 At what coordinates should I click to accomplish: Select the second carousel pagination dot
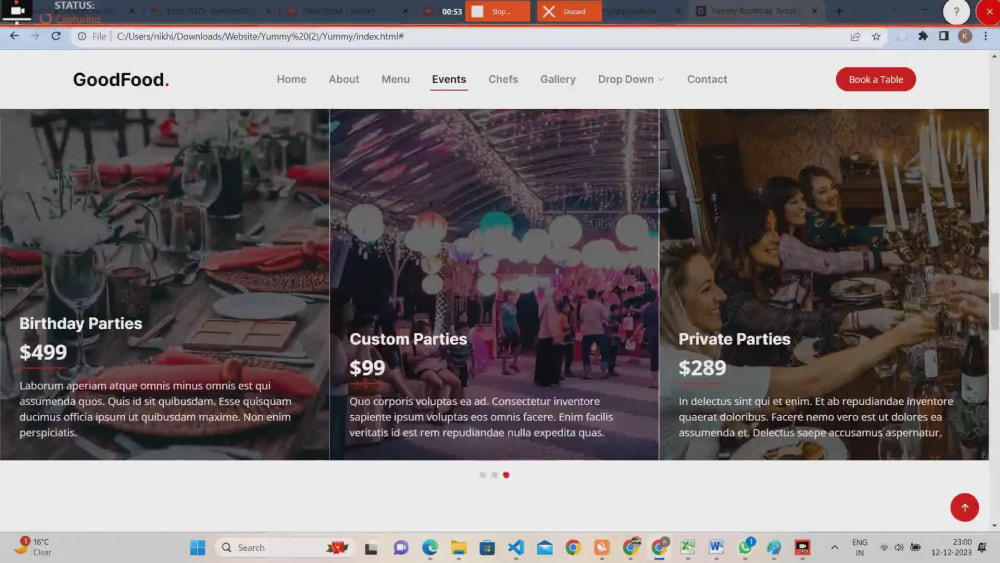tap(494, 475)
